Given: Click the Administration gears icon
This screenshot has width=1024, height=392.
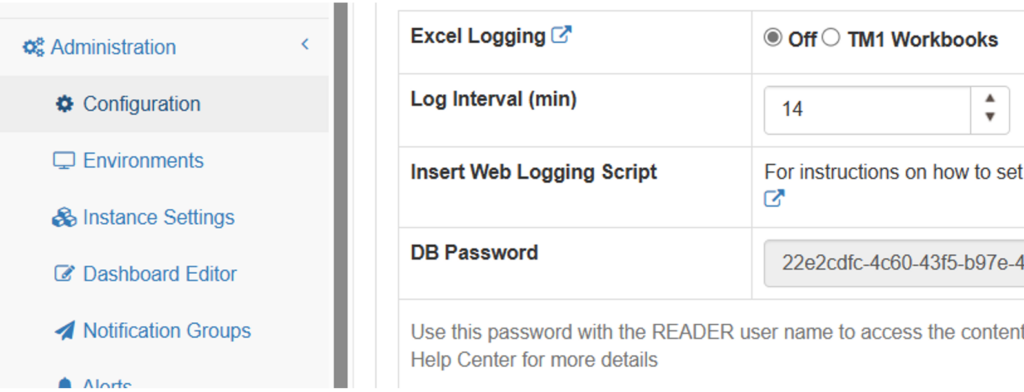Looking at the screenshot, I should tap(33, 47).
